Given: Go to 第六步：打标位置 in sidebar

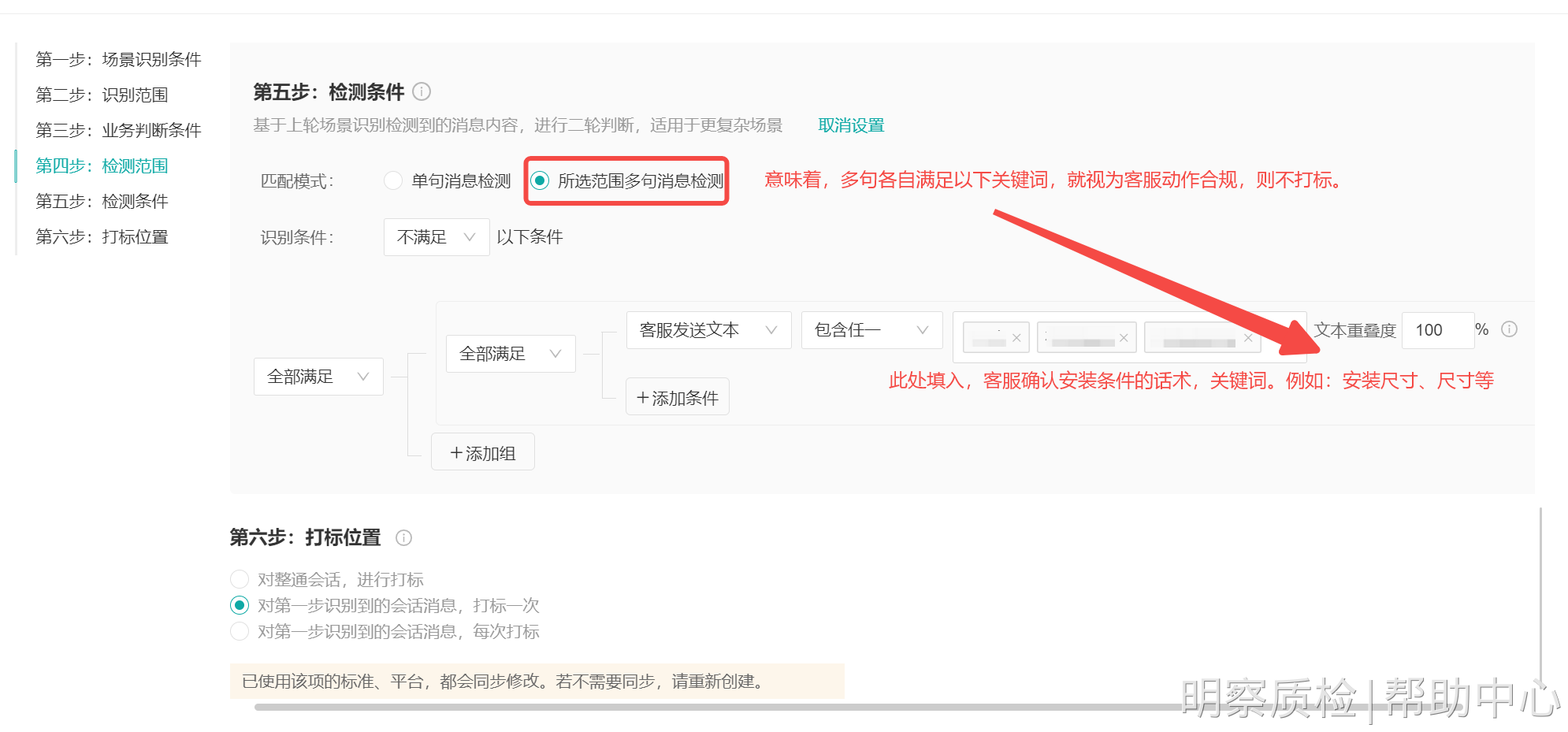Looking at the screenshot, I should (x=102, y=236).
